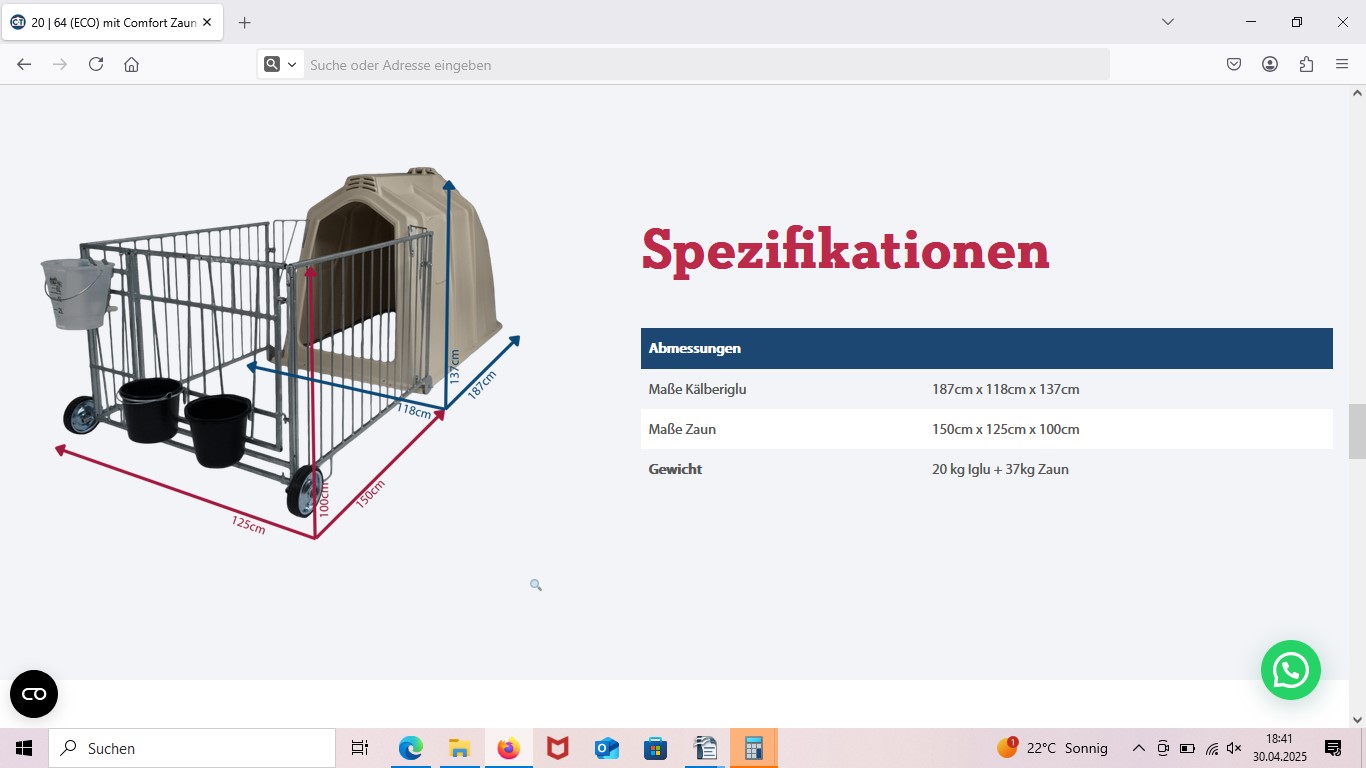
Task: Open a new browser tab
Action: pyautogui.click(x=245, y=22)
